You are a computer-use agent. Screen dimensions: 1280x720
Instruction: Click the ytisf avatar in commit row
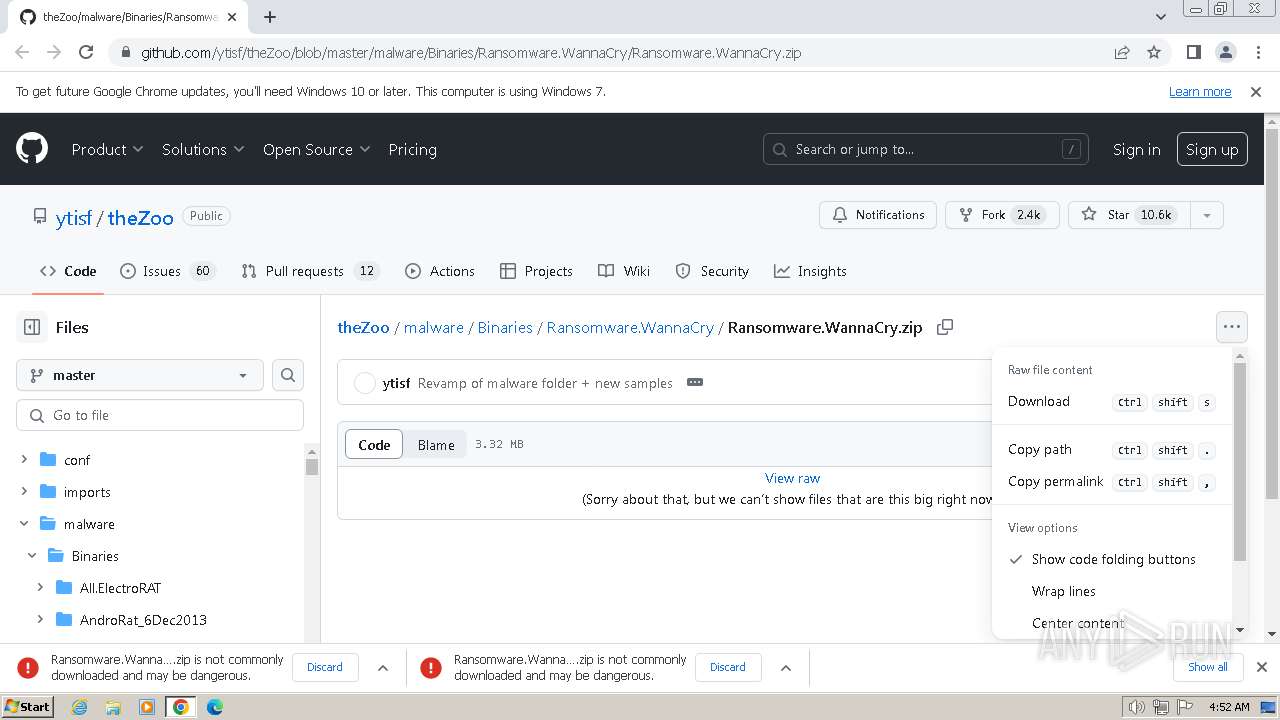365,383
